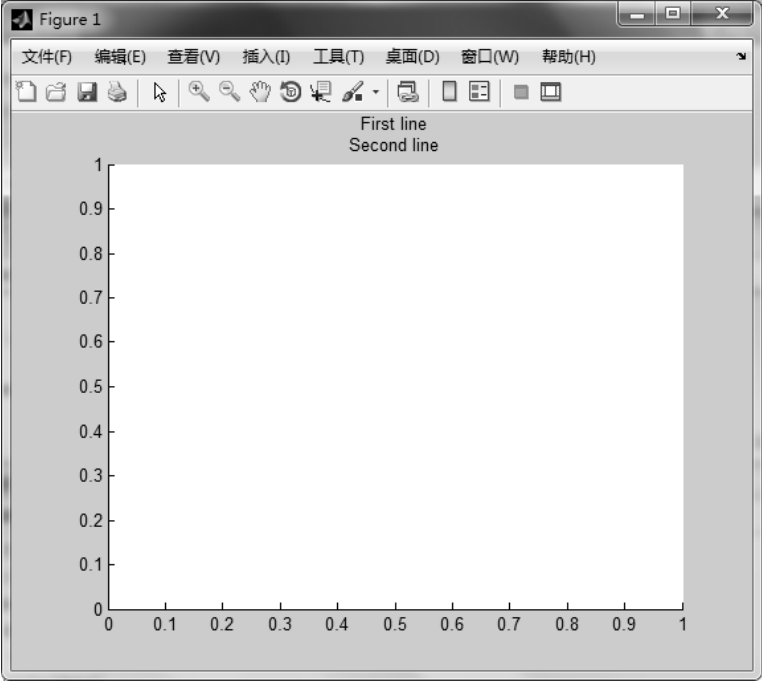Viewport: 762px width, 681px height.
Task: Expand the Brush tool color dropdown arrow
Action: 376,92
